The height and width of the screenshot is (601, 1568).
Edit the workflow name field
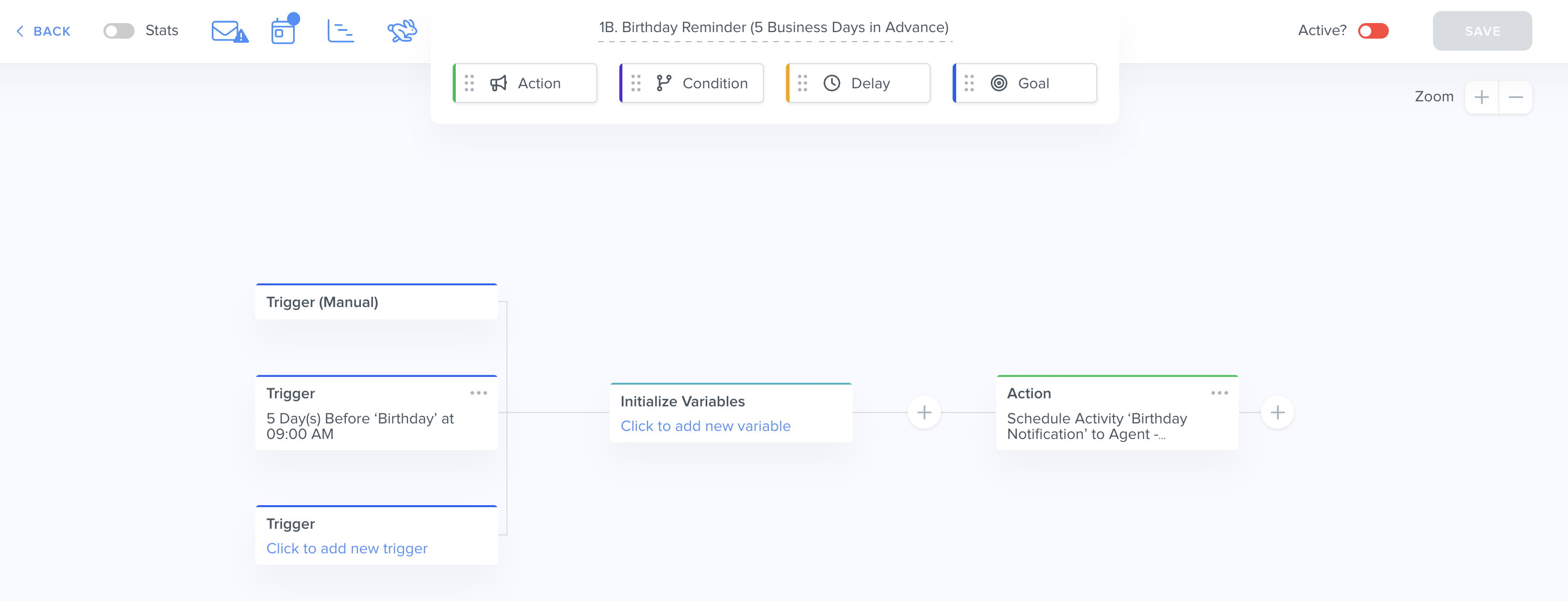click(x=773, y=28)
